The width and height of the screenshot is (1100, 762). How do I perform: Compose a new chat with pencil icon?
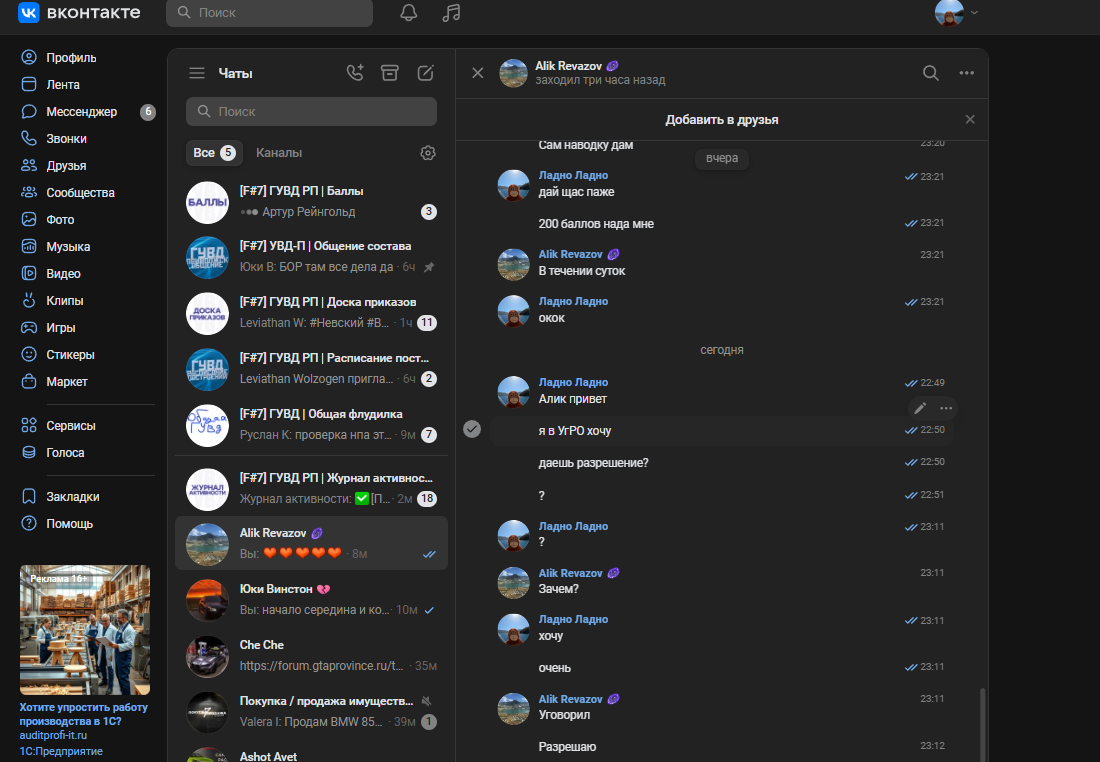(425, 73)
